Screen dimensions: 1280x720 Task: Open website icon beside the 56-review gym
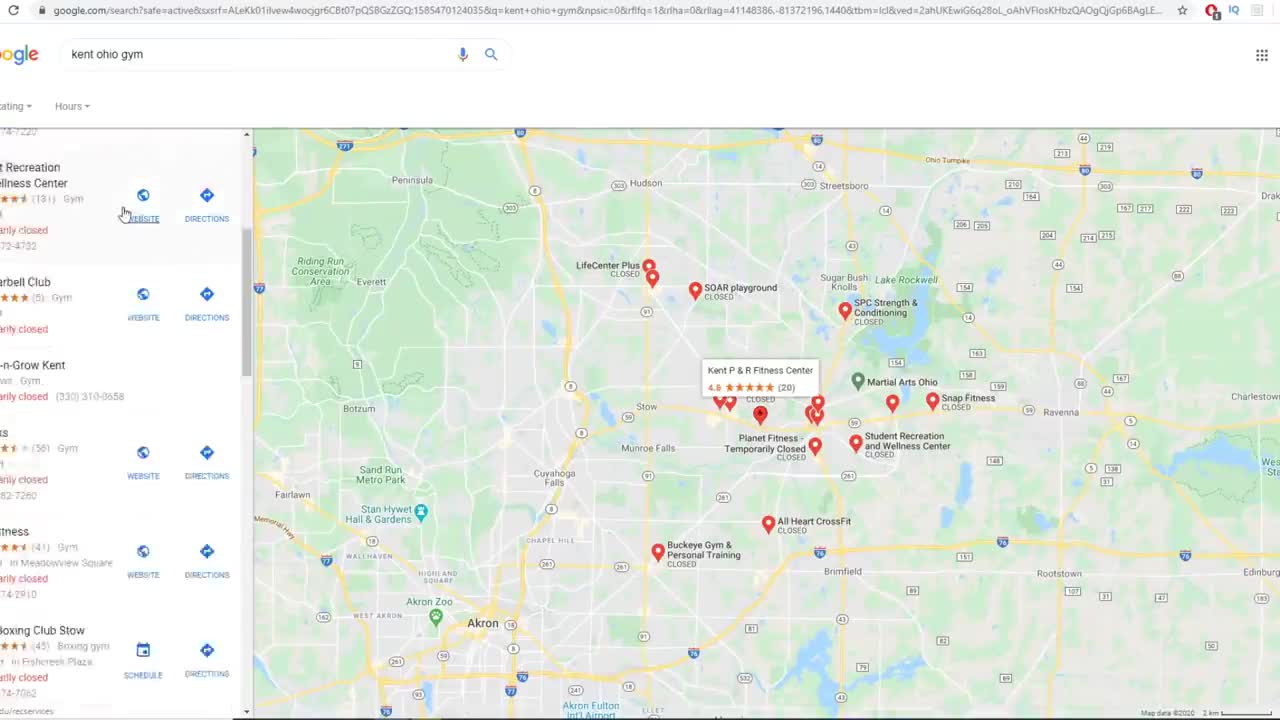143,452
